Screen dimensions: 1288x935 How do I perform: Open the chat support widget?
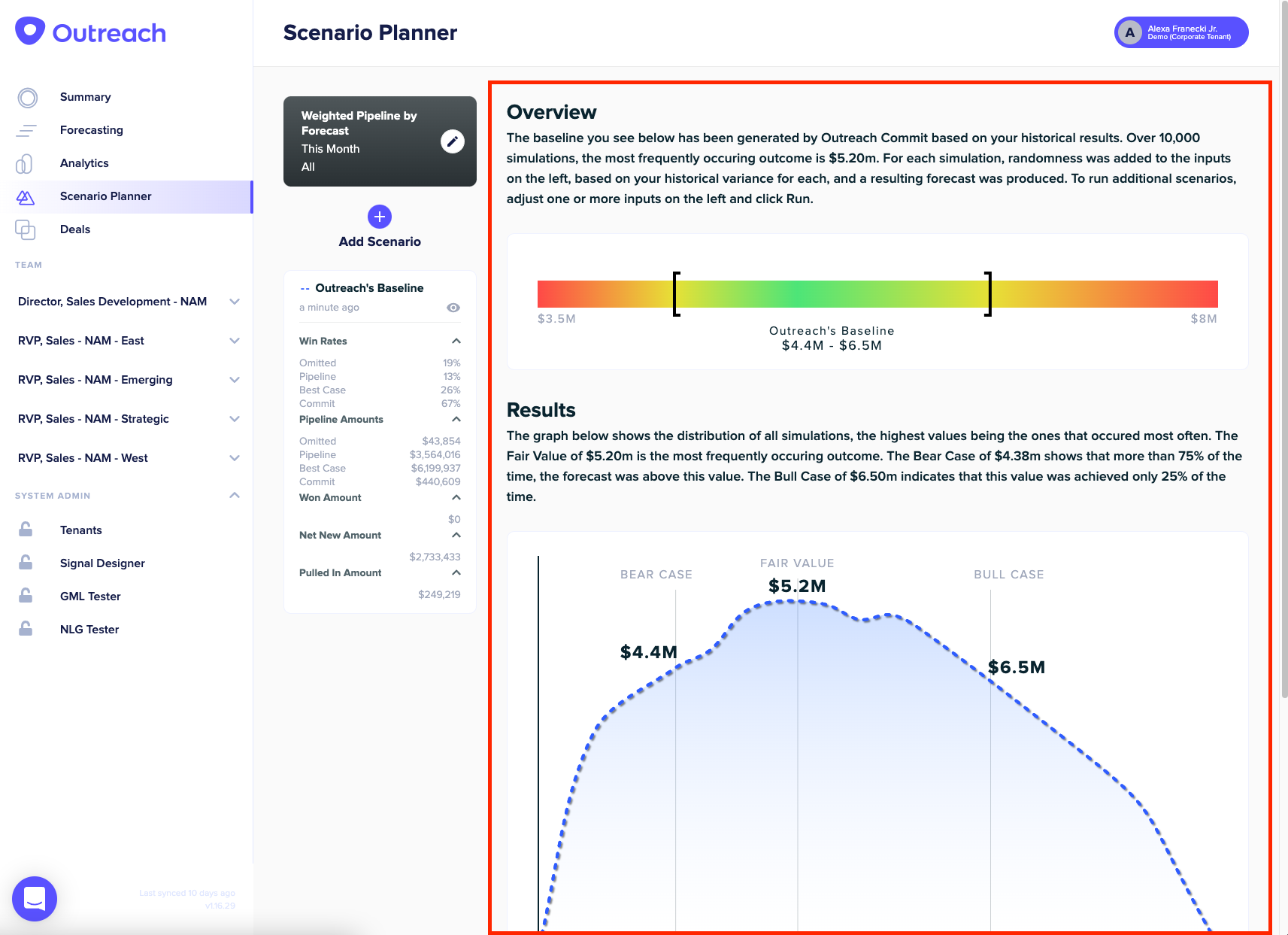pyautogui.click(x=35, y=899)
